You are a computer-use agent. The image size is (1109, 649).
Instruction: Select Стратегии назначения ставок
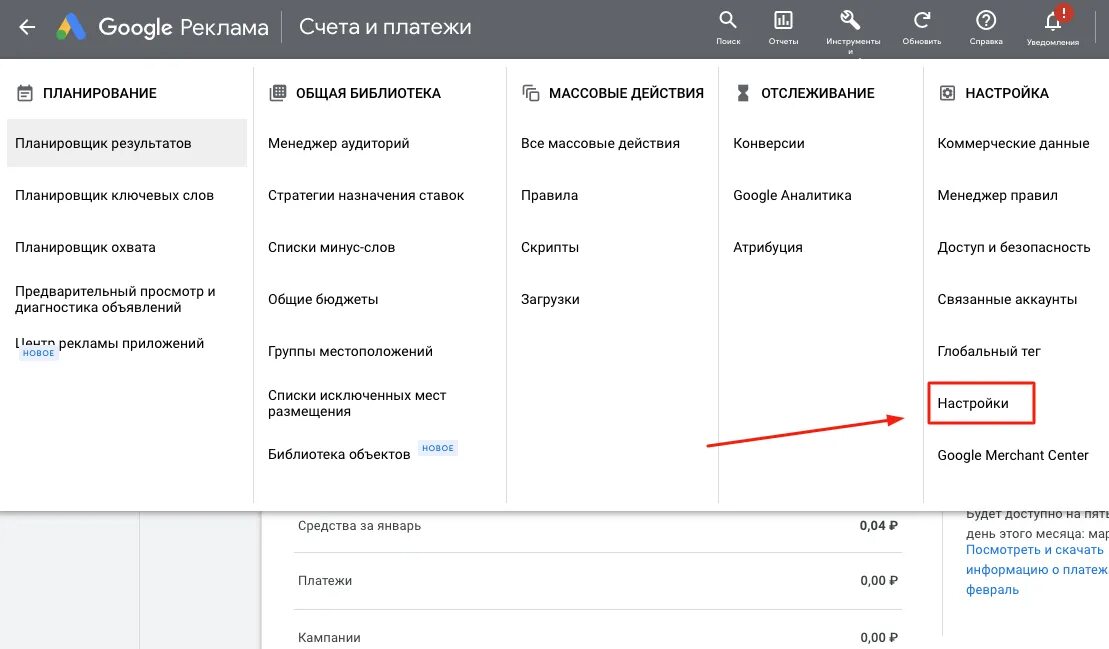coord(366,196)
